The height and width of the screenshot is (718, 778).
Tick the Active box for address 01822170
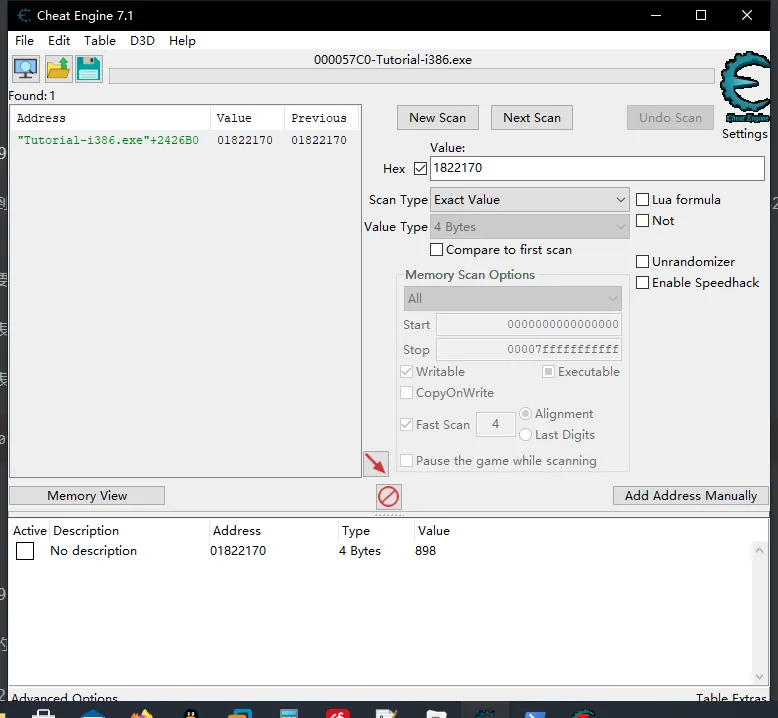(25, 551)
